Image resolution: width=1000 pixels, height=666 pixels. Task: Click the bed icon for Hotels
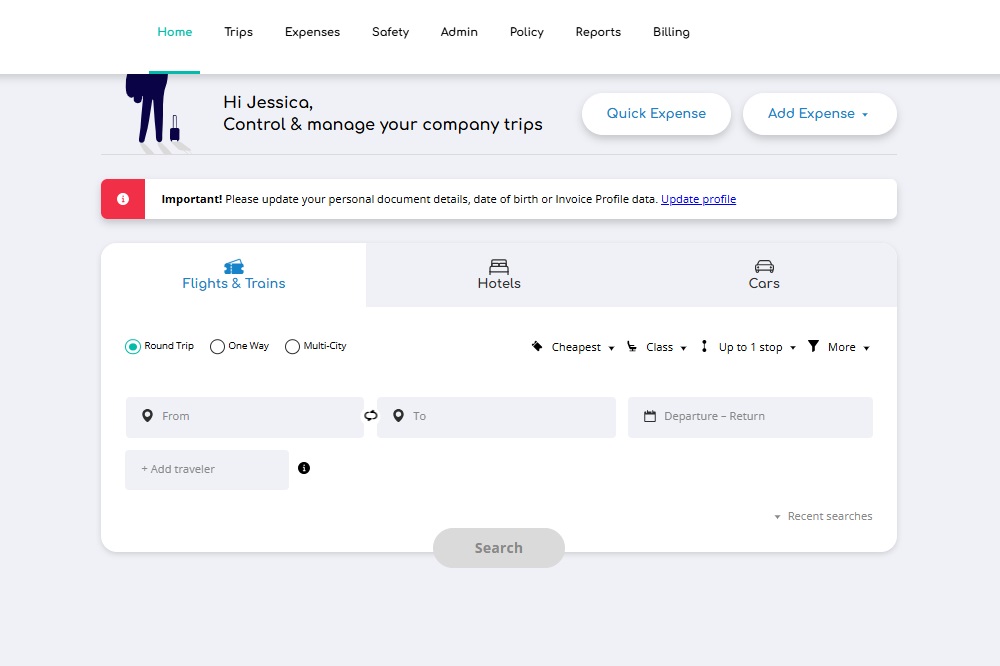[499, 266]
